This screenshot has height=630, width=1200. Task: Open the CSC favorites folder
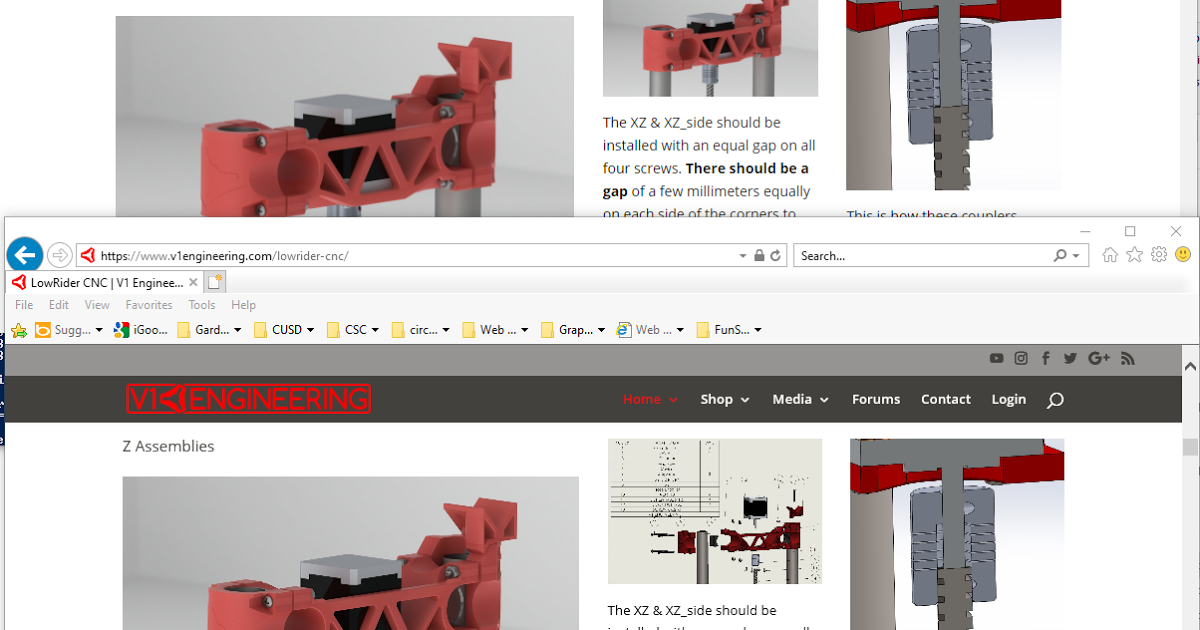click(354, 330)
